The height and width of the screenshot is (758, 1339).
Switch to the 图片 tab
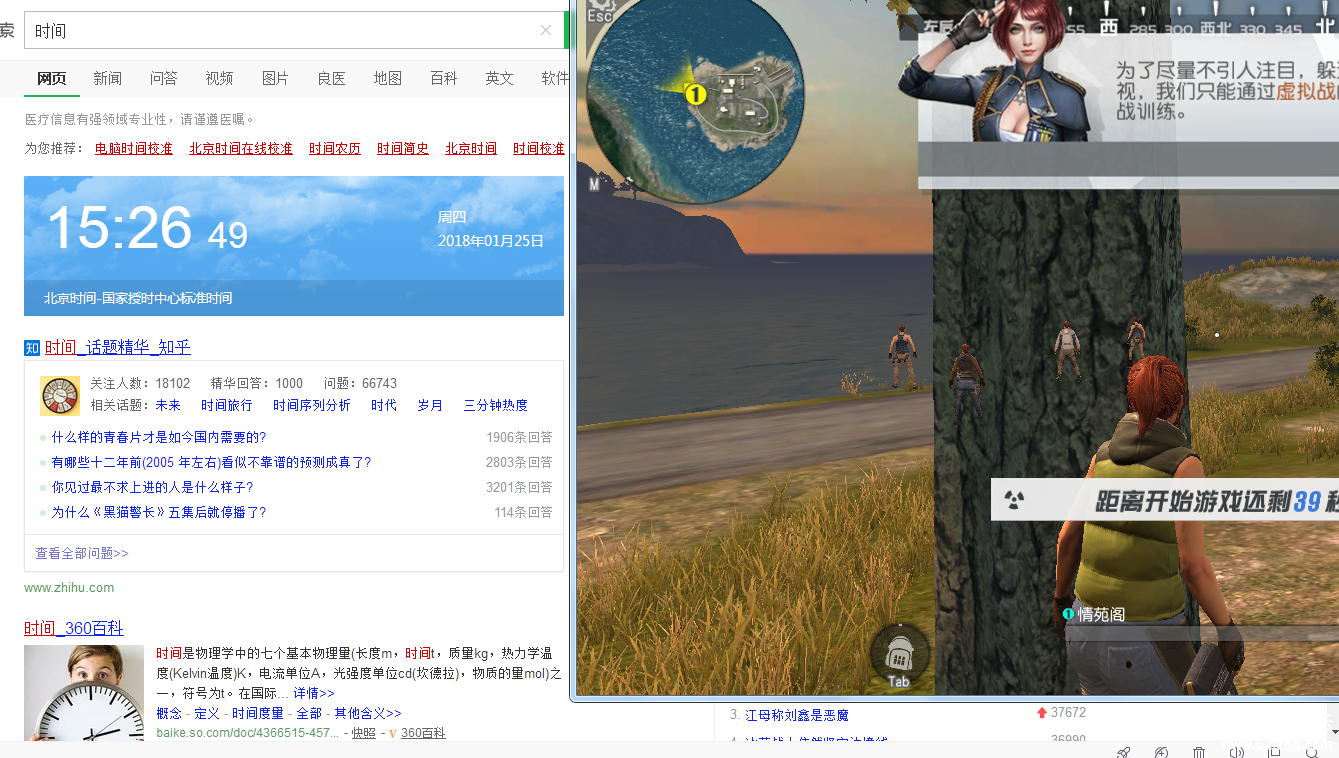coord(275,78)
